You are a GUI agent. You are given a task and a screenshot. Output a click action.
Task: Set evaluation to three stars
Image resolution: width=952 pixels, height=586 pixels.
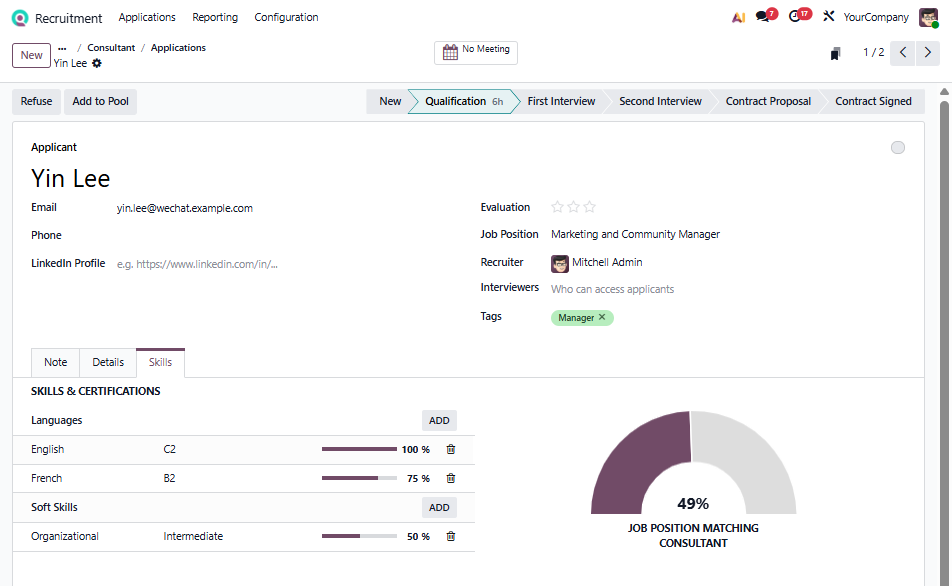590,207
